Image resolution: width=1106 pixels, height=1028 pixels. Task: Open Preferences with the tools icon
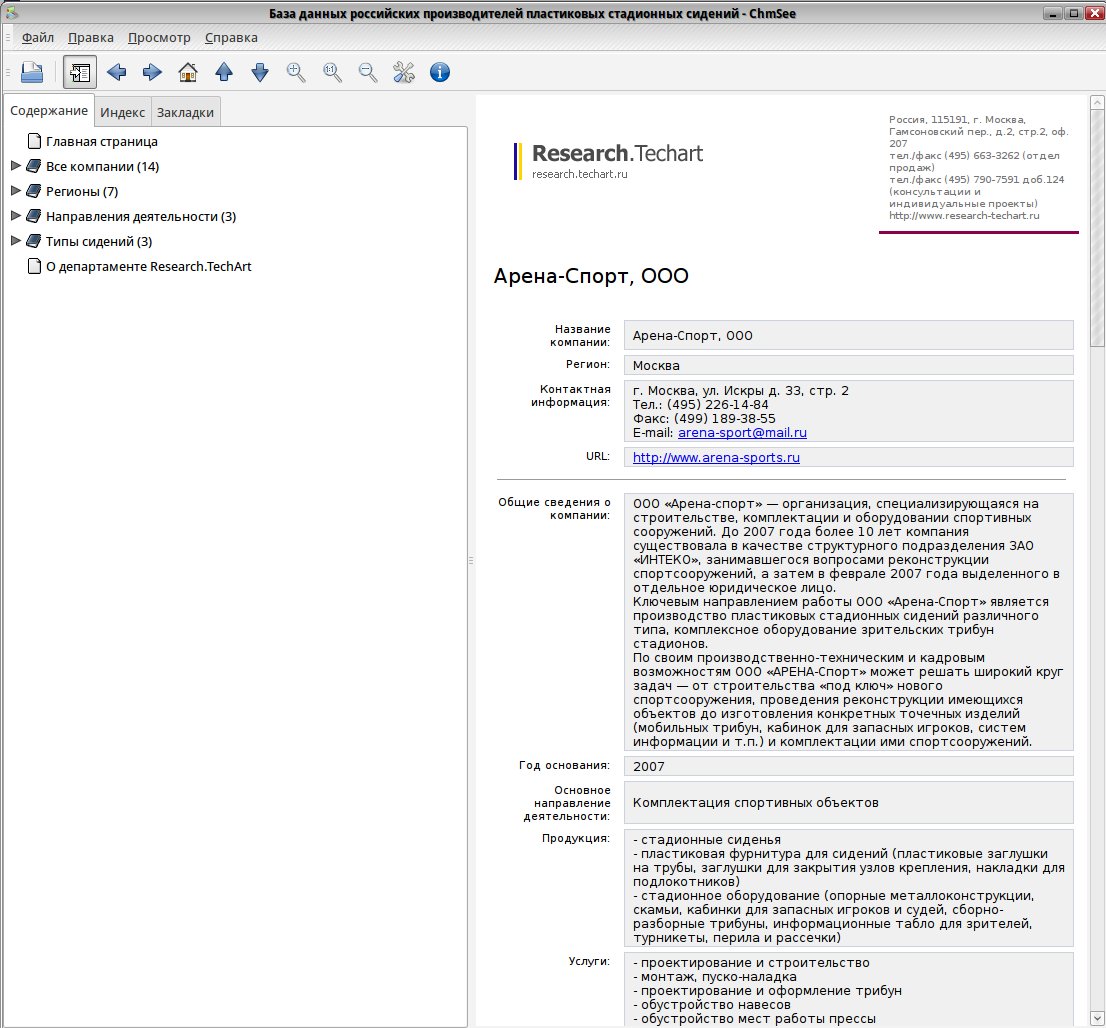[404, 72]
